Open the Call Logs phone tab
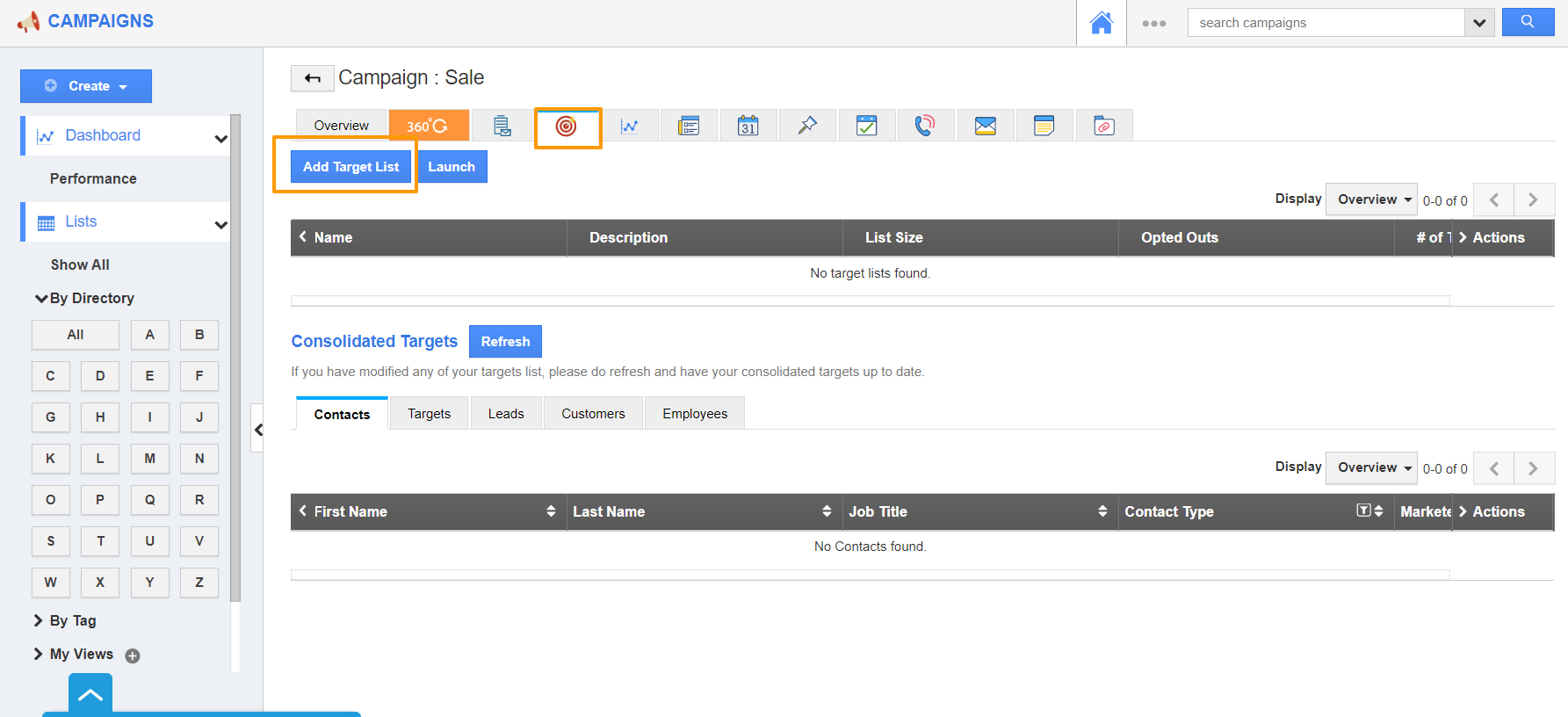 [x=924, y=127]
